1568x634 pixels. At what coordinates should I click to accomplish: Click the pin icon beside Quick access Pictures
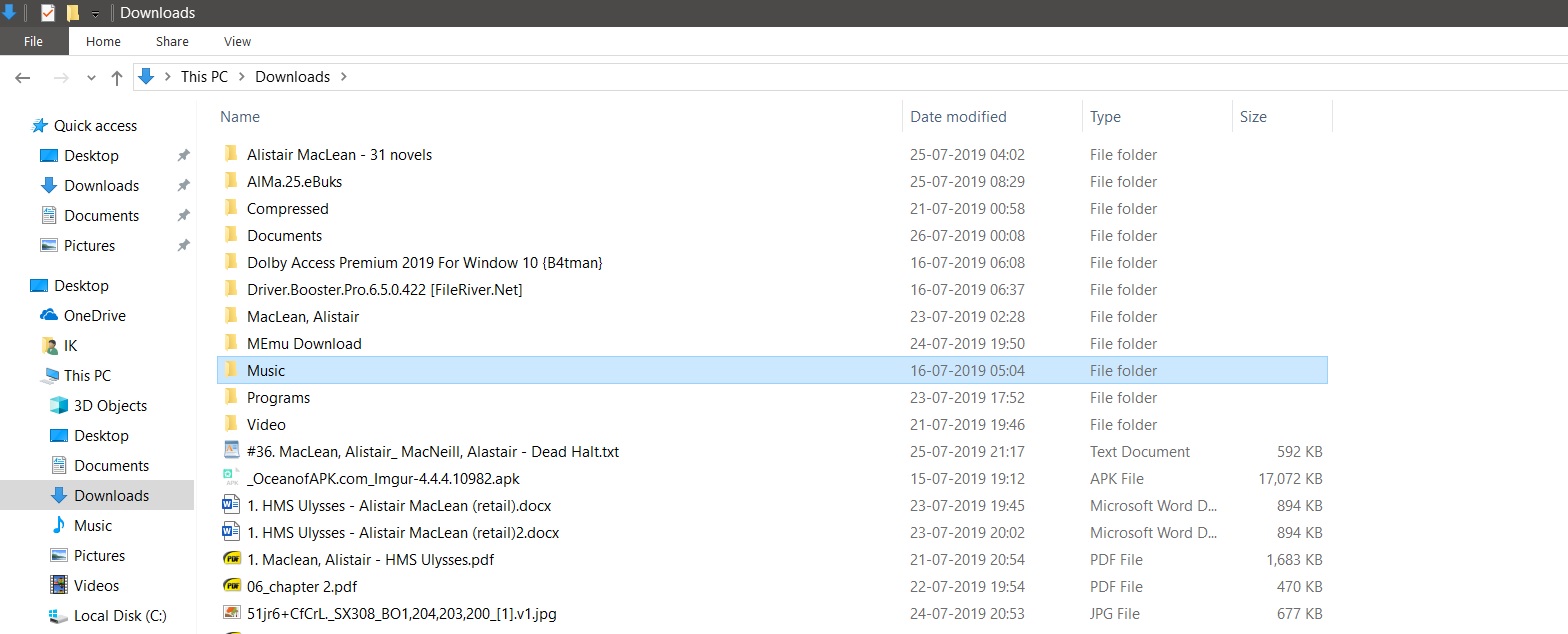(x=183, y=246)
